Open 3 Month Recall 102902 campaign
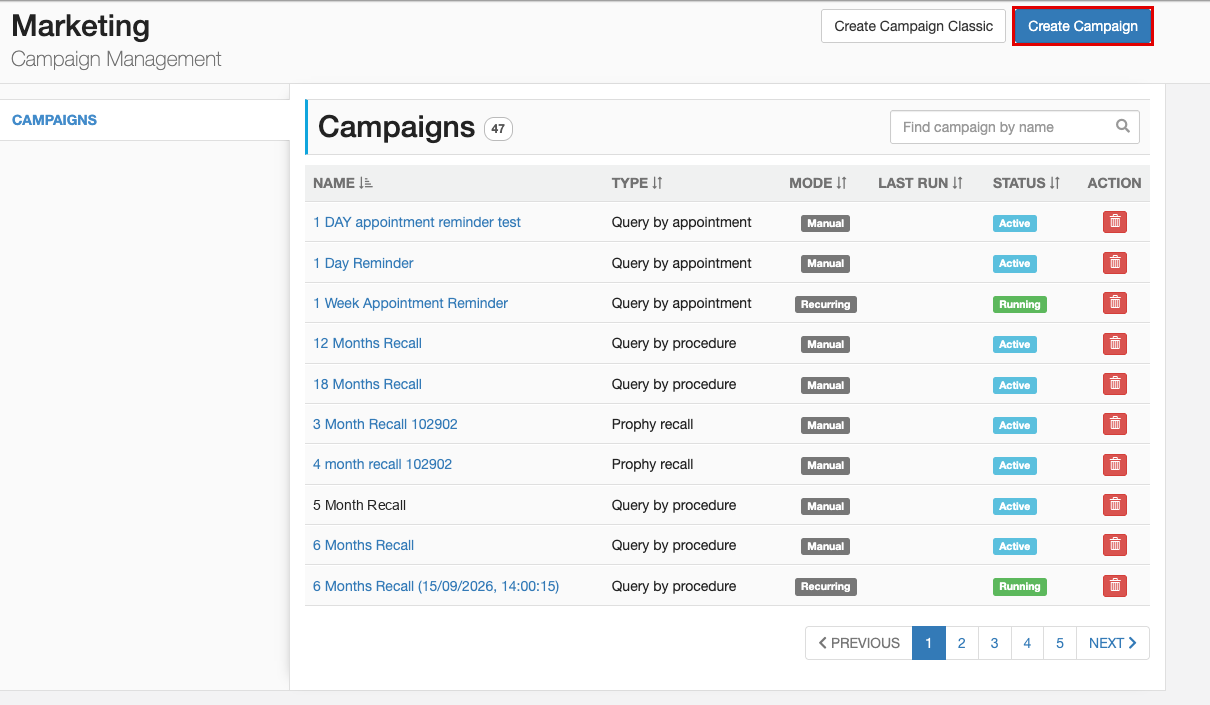The image size is (1210, 705). (385, 424)
